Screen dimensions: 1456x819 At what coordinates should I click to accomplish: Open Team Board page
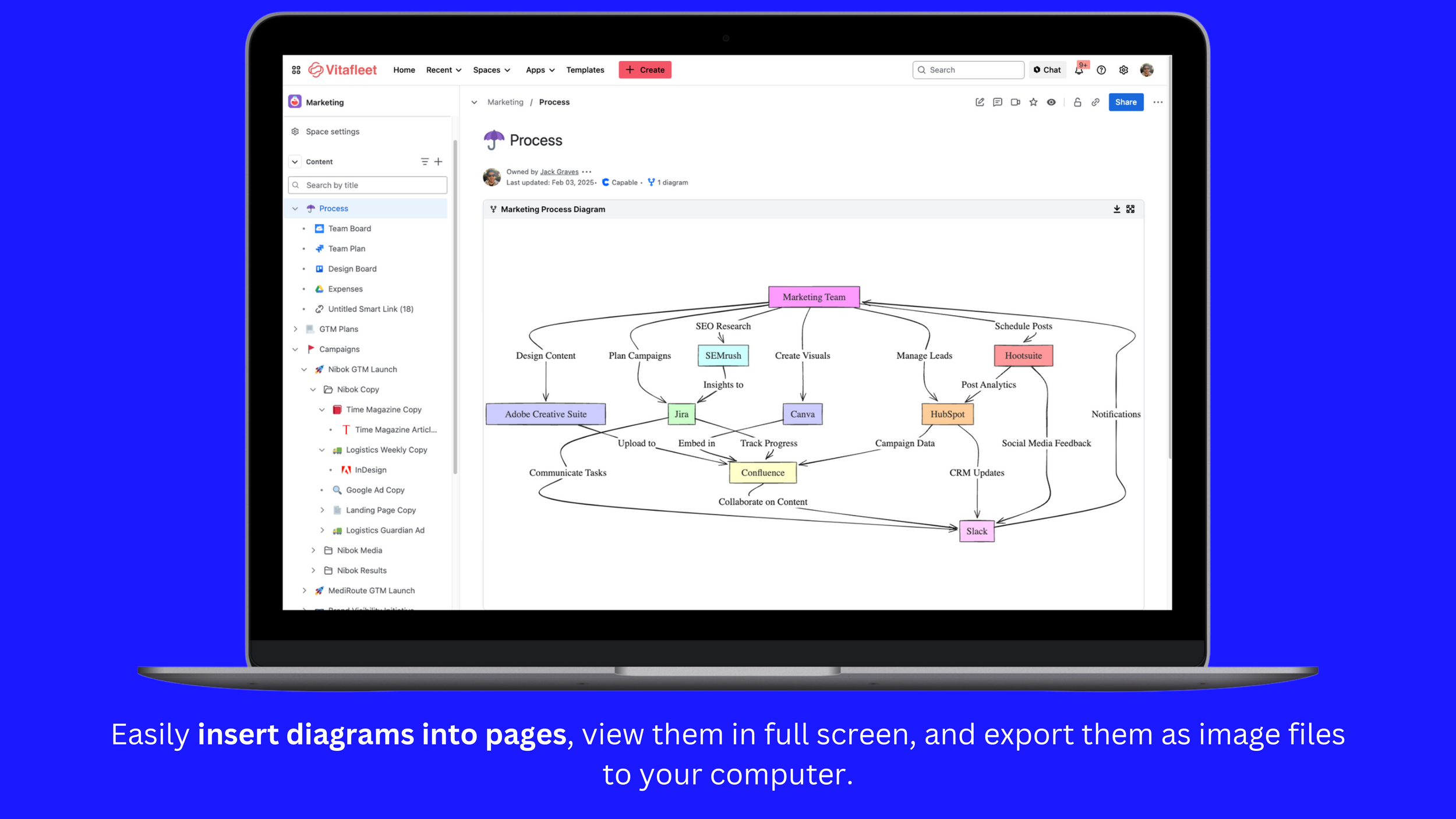pyautogui.click(x=349, y=229)
